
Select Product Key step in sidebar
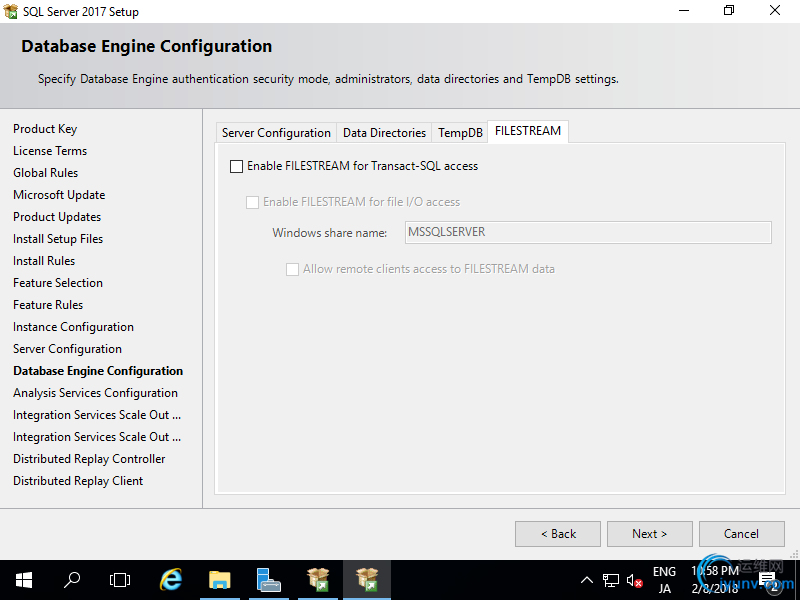[x=45, y=129]
